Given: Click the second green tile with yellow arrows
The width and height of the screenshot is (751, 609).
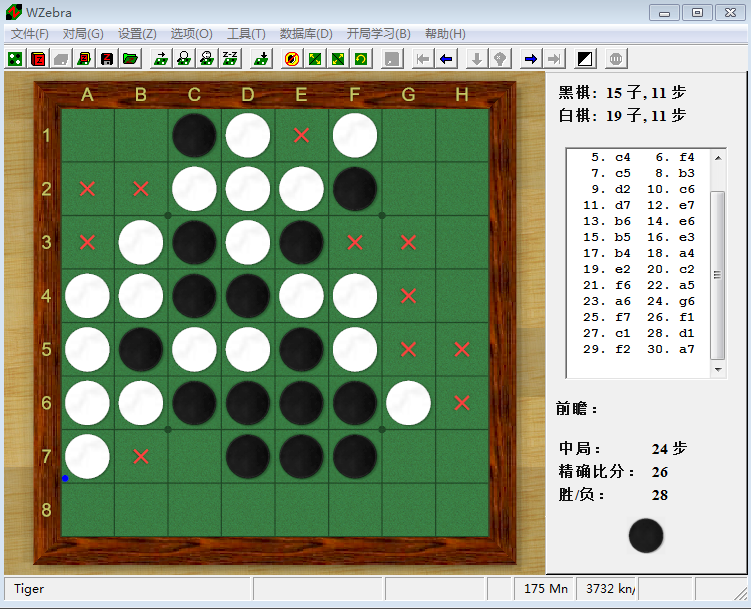Looking at the screenshot, I should [x=338, y=59].
